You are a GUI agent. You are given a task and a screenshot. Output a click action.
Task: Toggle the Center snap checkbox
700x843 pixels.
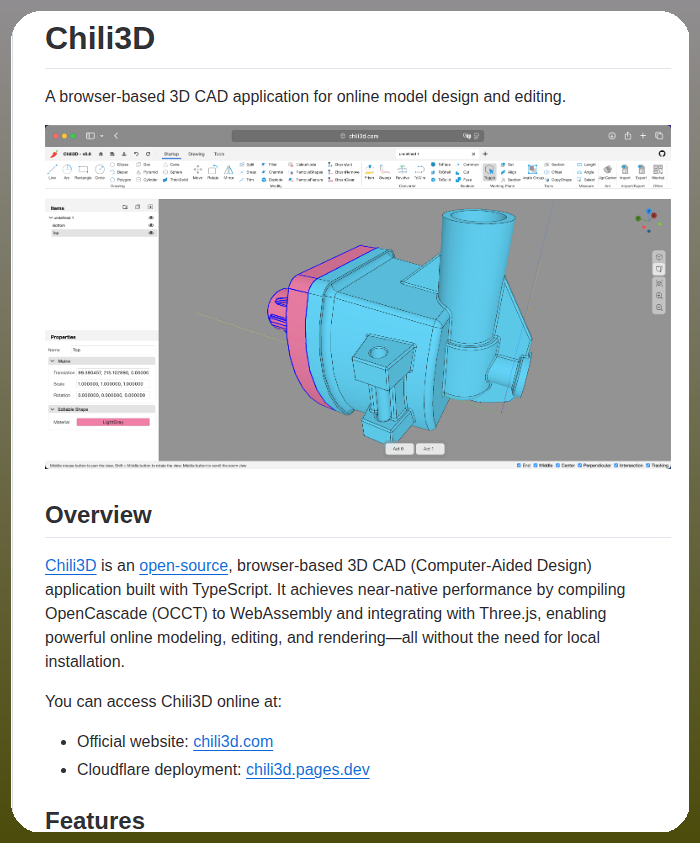coord(558,466)
